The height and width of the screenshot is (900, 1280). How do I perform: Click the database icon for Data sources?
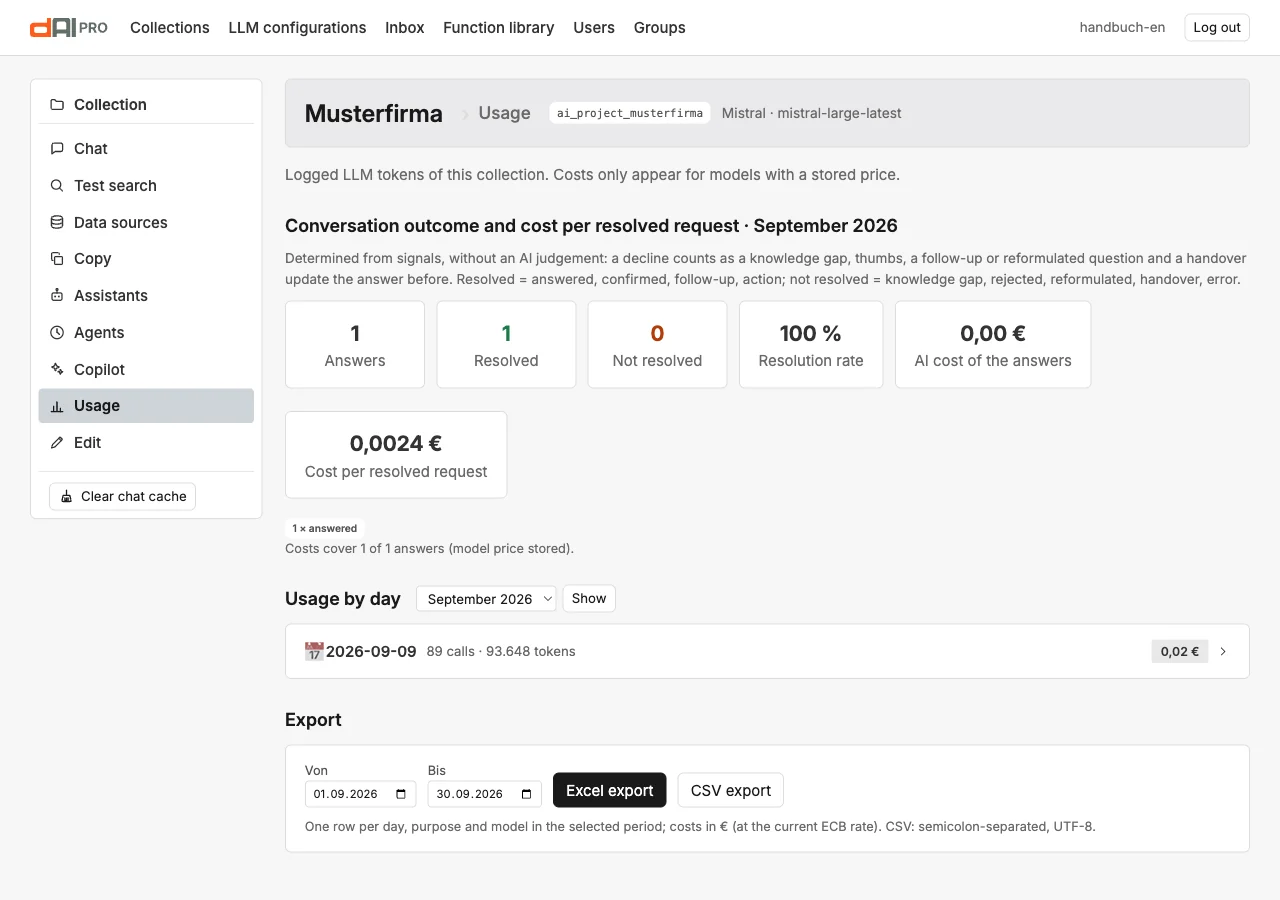coord(57,223)
